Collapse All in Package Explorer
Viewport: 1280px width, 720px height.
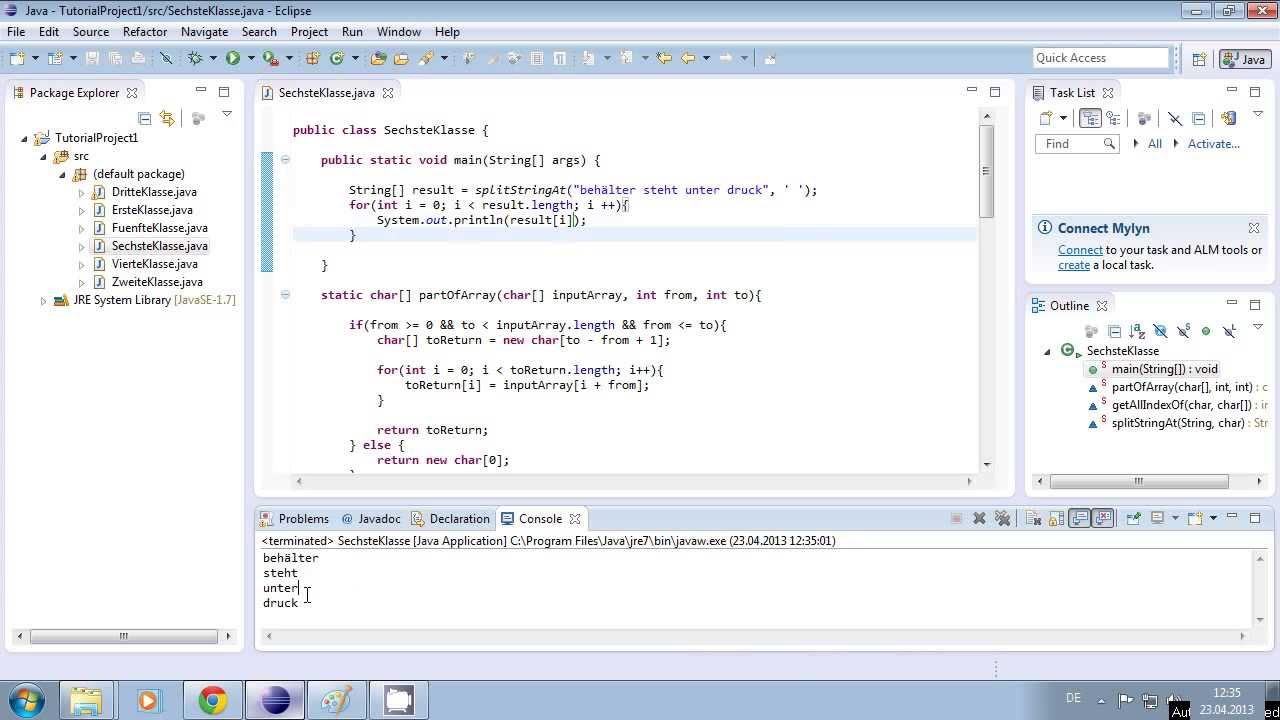coord(144,118)
